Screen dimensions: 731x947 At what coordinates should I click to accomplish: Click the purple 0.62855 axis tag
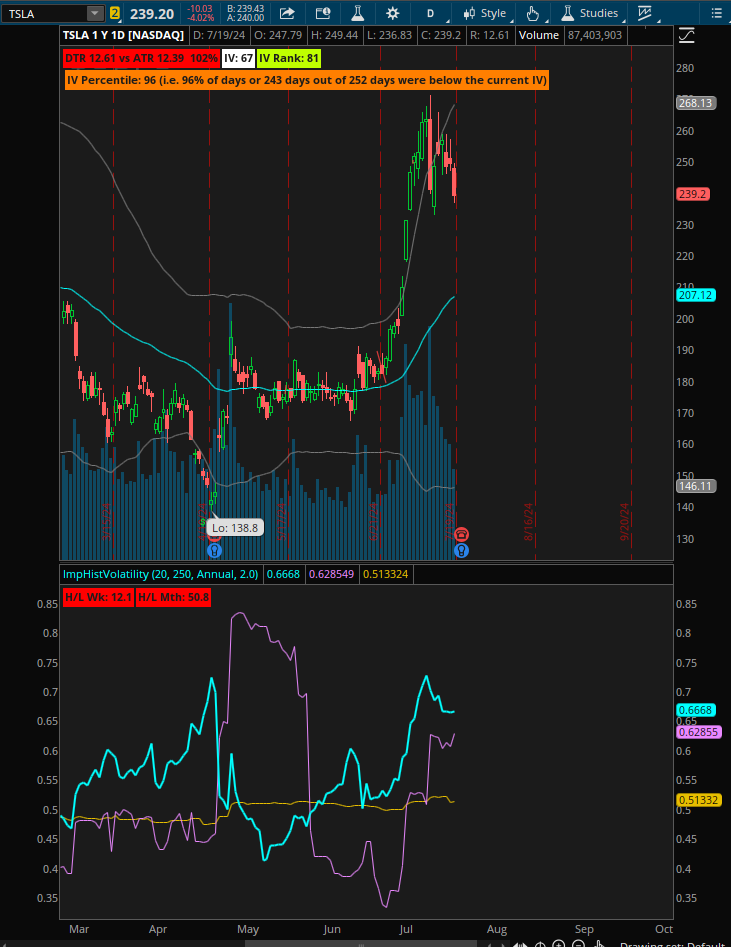pyautogui.click(x=698, y=732)
